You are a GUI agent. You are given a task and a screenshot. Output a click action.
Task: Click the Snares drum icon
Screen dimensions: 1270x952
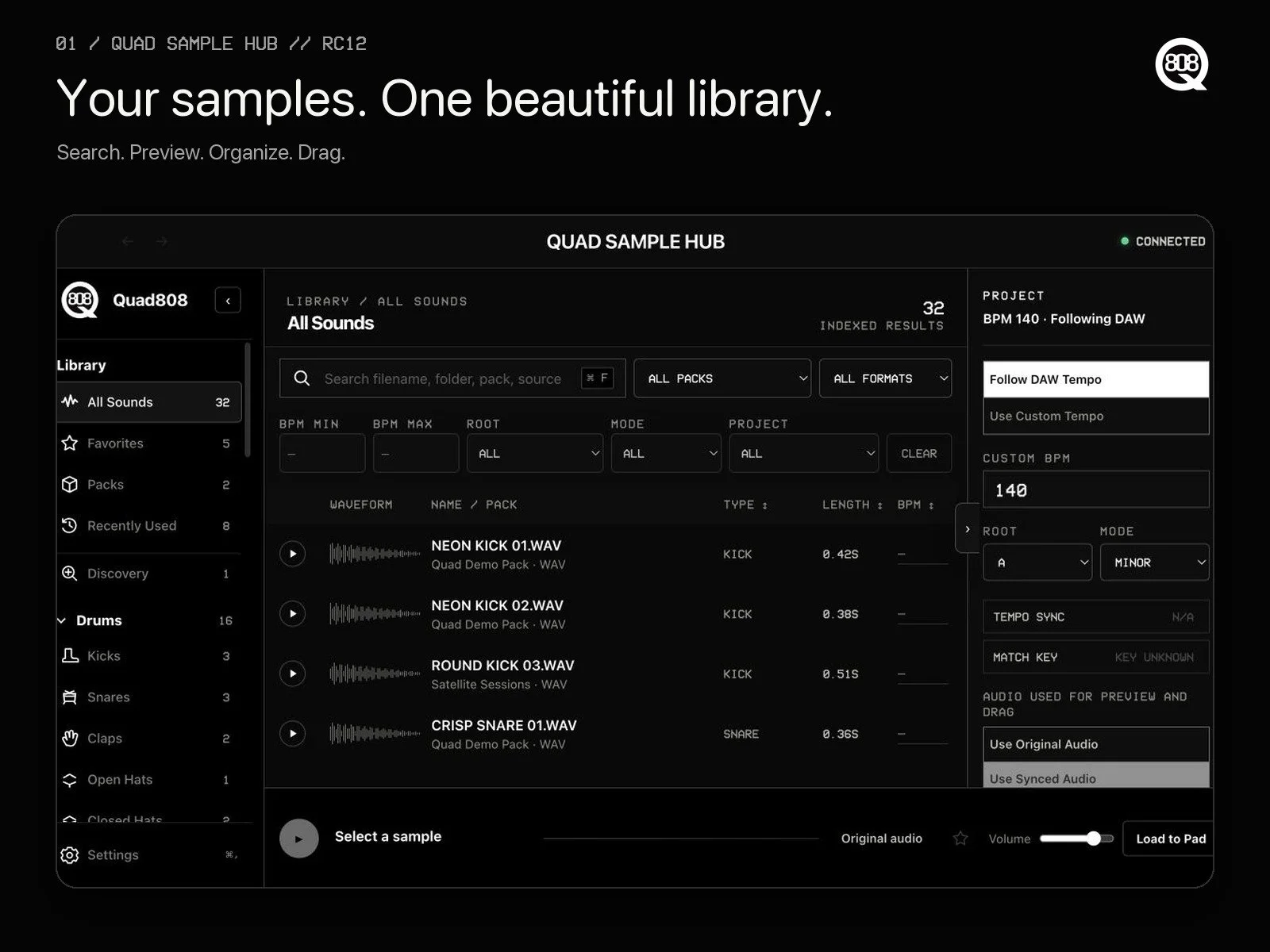(70, 697)
